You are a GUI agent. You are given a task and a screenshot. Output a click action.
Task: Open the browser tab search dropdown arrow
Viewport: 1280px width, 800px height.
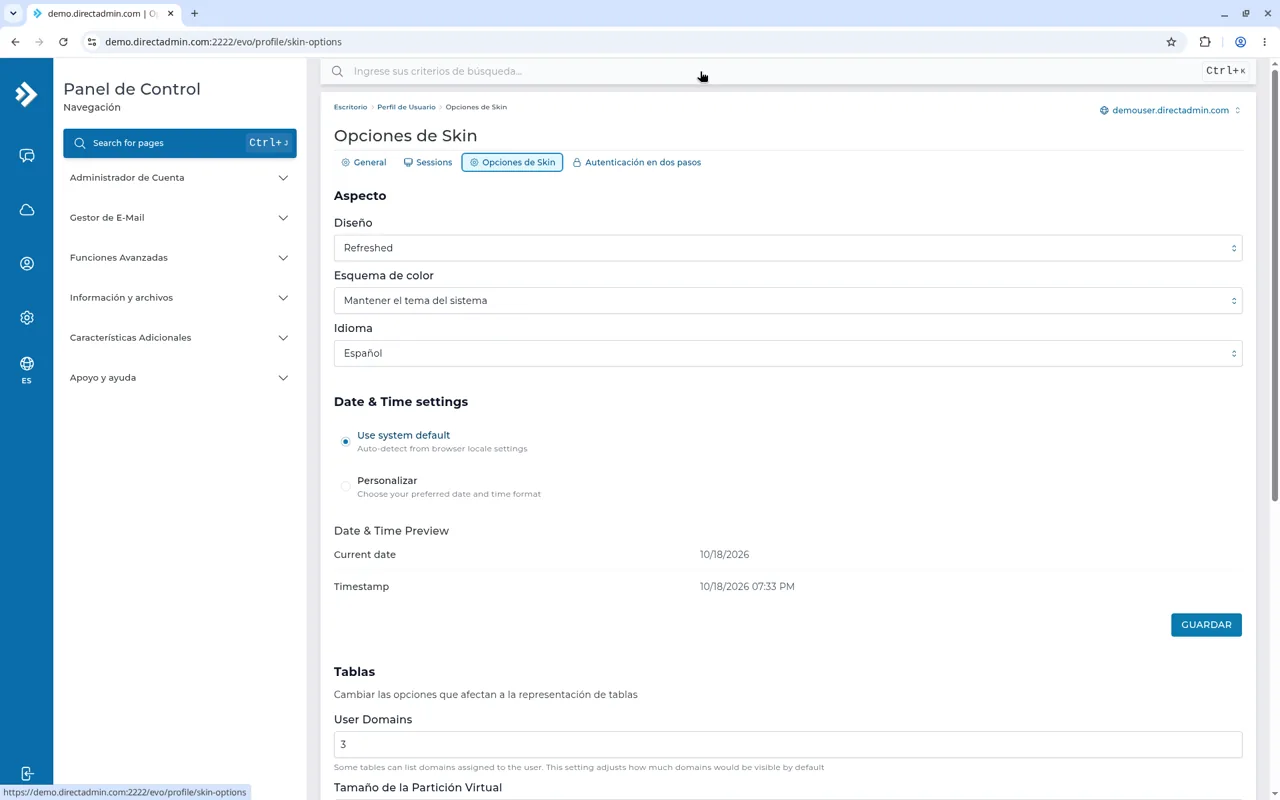click(13, 14)
